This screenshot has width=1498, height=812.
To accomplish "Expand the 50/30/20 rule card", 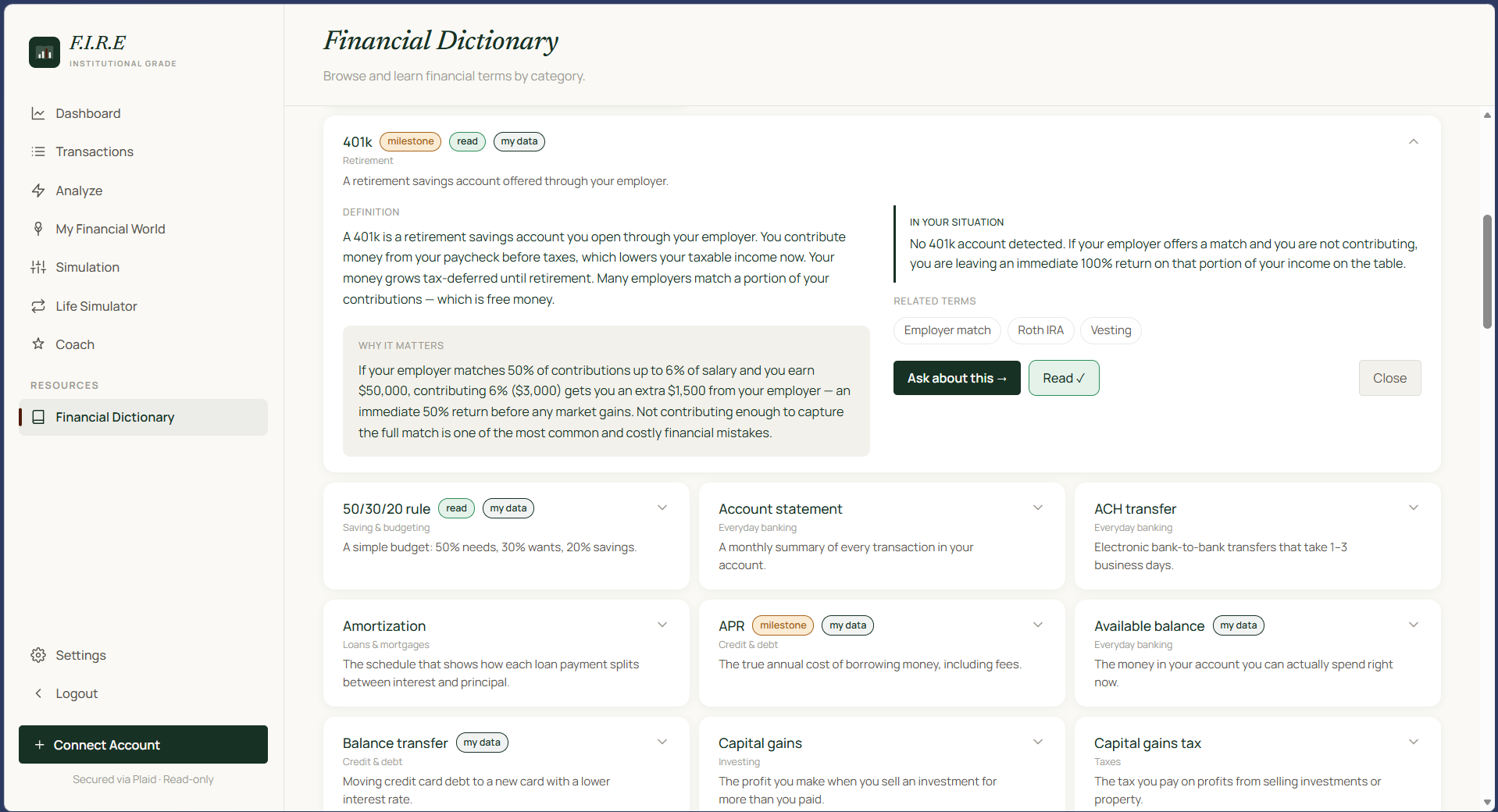I will pyautogui.click(x=662, y=507).
